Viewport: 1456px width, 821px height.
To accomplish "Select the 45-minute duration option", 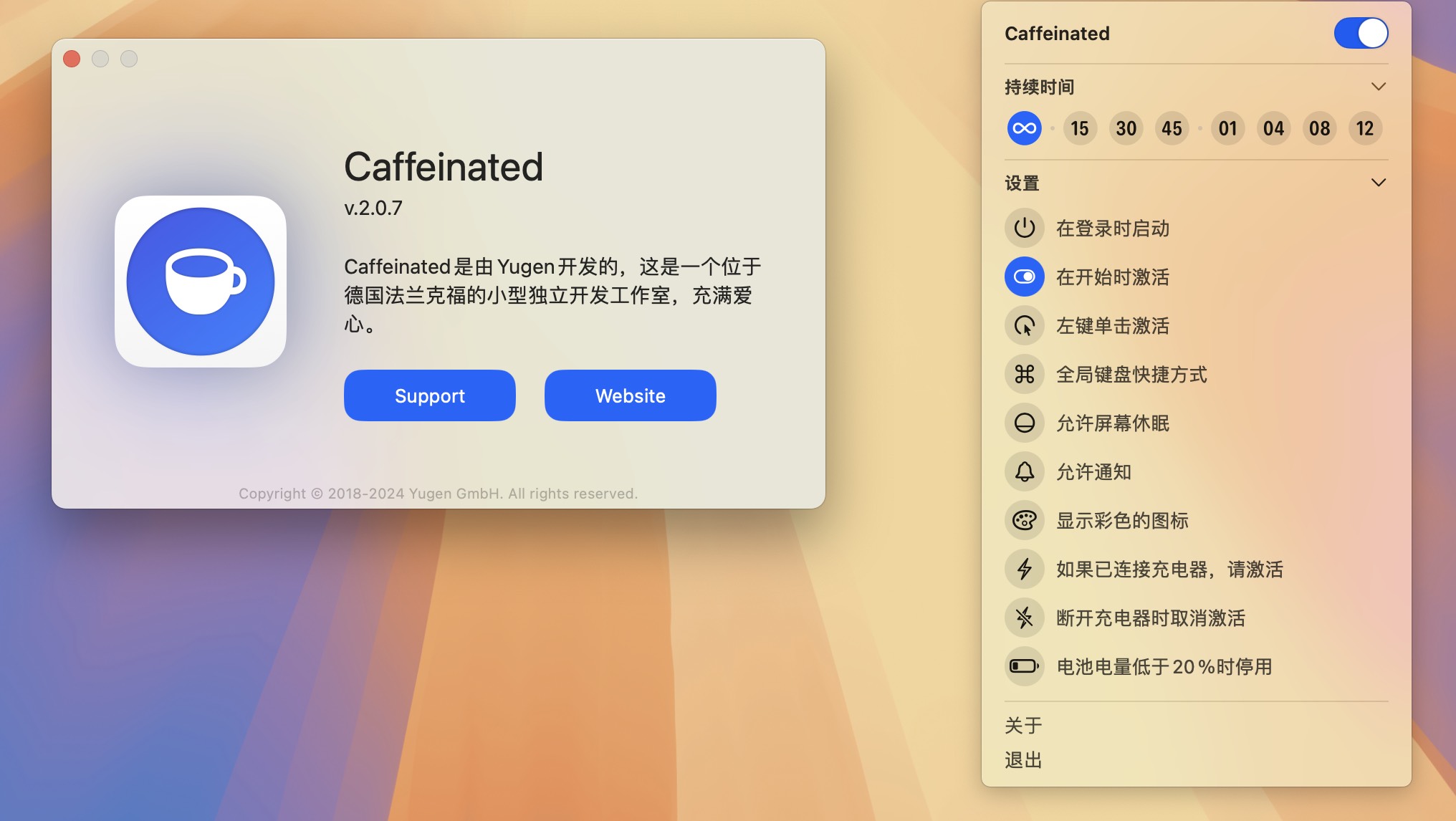I will (x=1172, y=128).
